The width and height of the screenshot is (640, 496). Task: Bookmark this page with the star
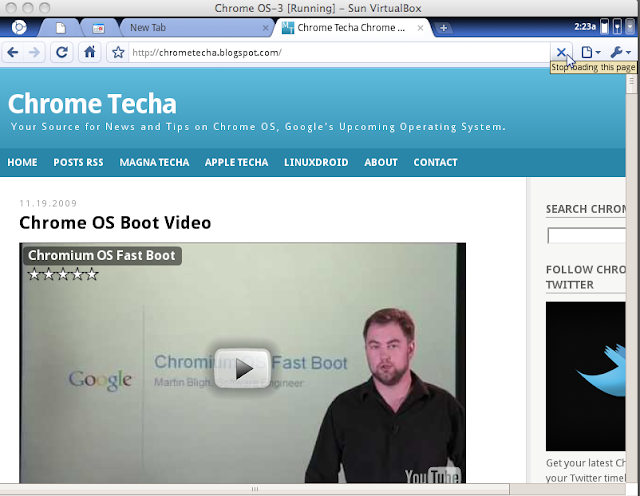click(118, 52)
